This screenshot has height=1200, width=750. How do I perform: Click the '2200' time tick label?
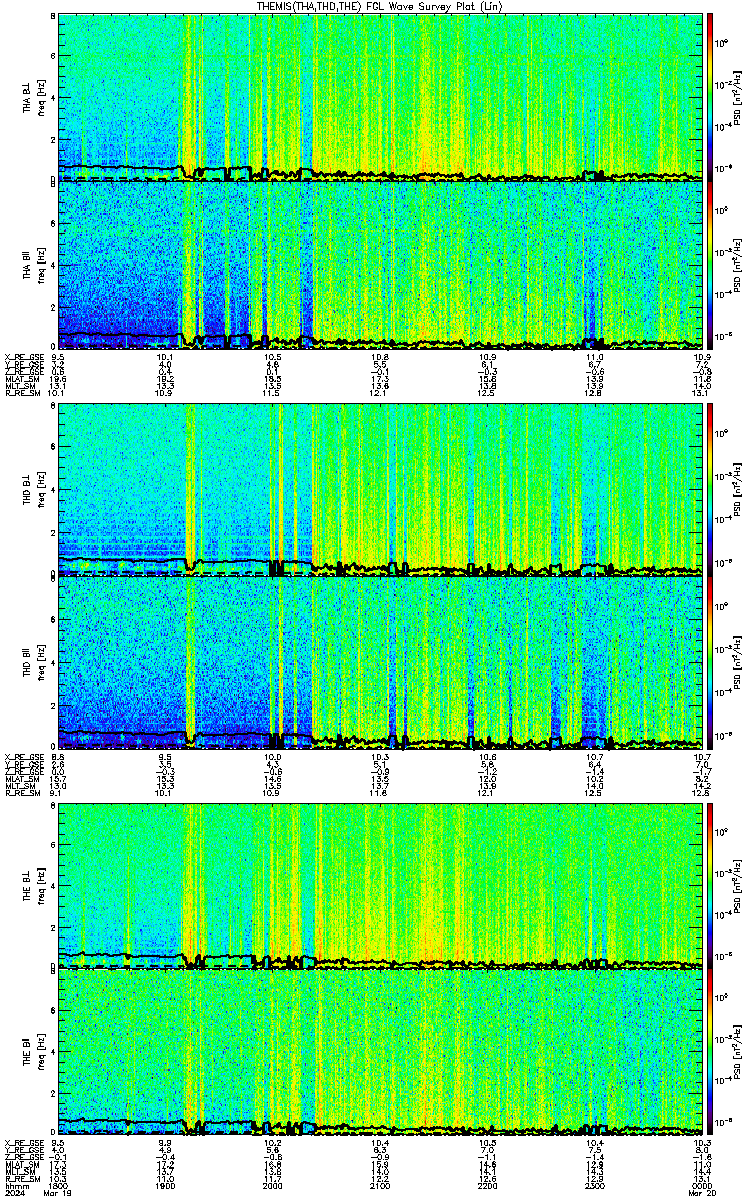[487, 1186]
